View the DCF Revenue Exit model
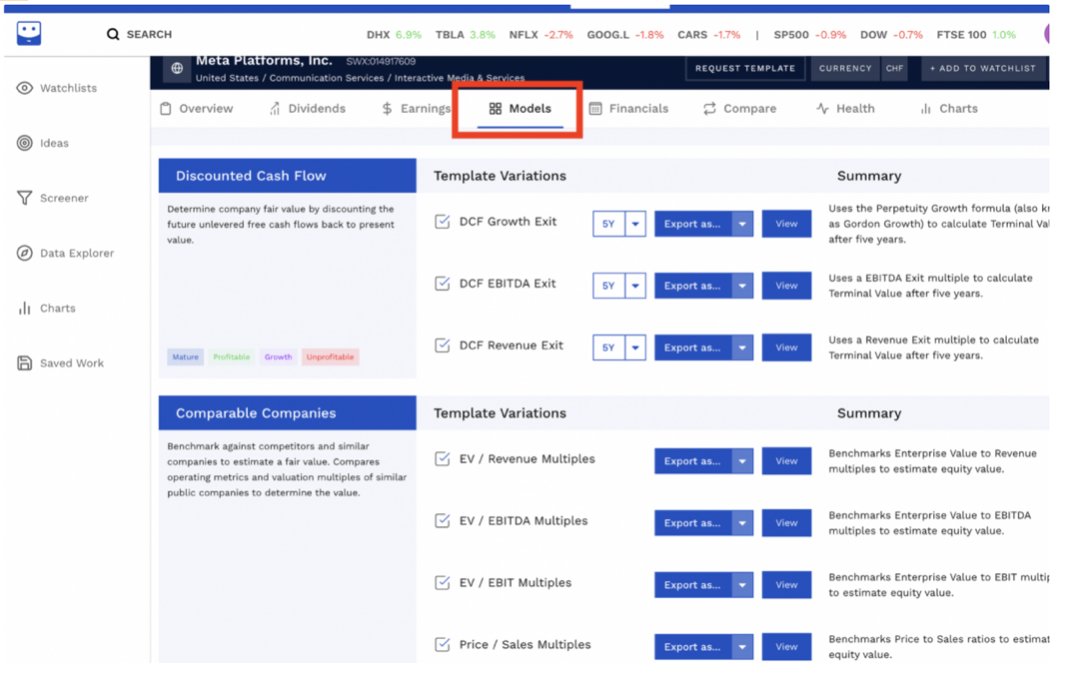This screenshot has height=678, width=1078. pos(786,347)
